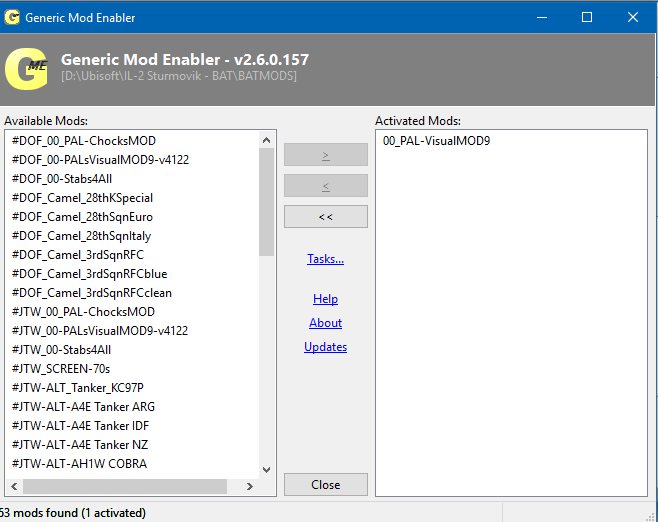Click the down arrow of the mods list scrollbar
The height and width of the screenshot is (522, 658).
(266, 470)
